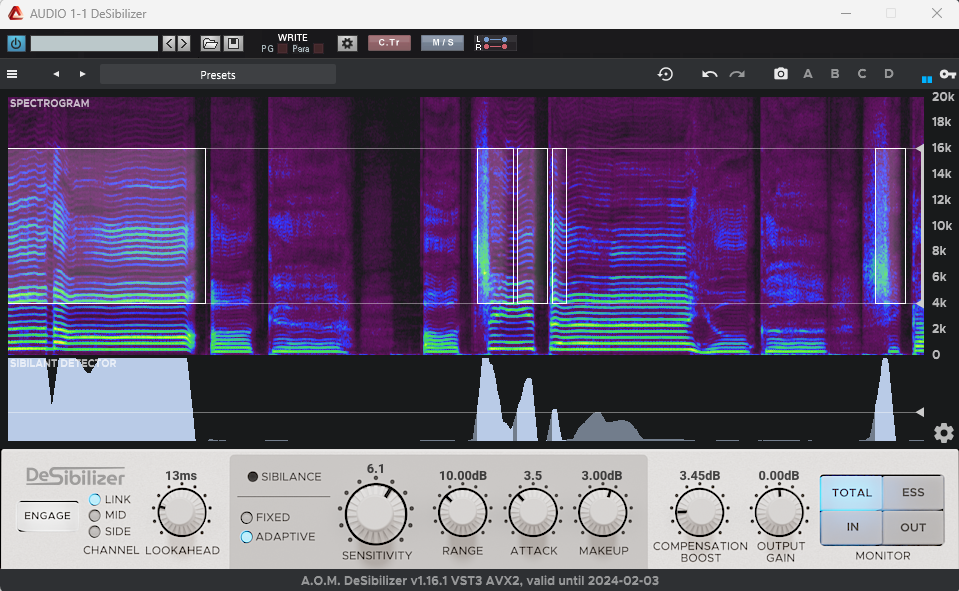Toggle the SIBILANCE indicator

coord(253,477)
